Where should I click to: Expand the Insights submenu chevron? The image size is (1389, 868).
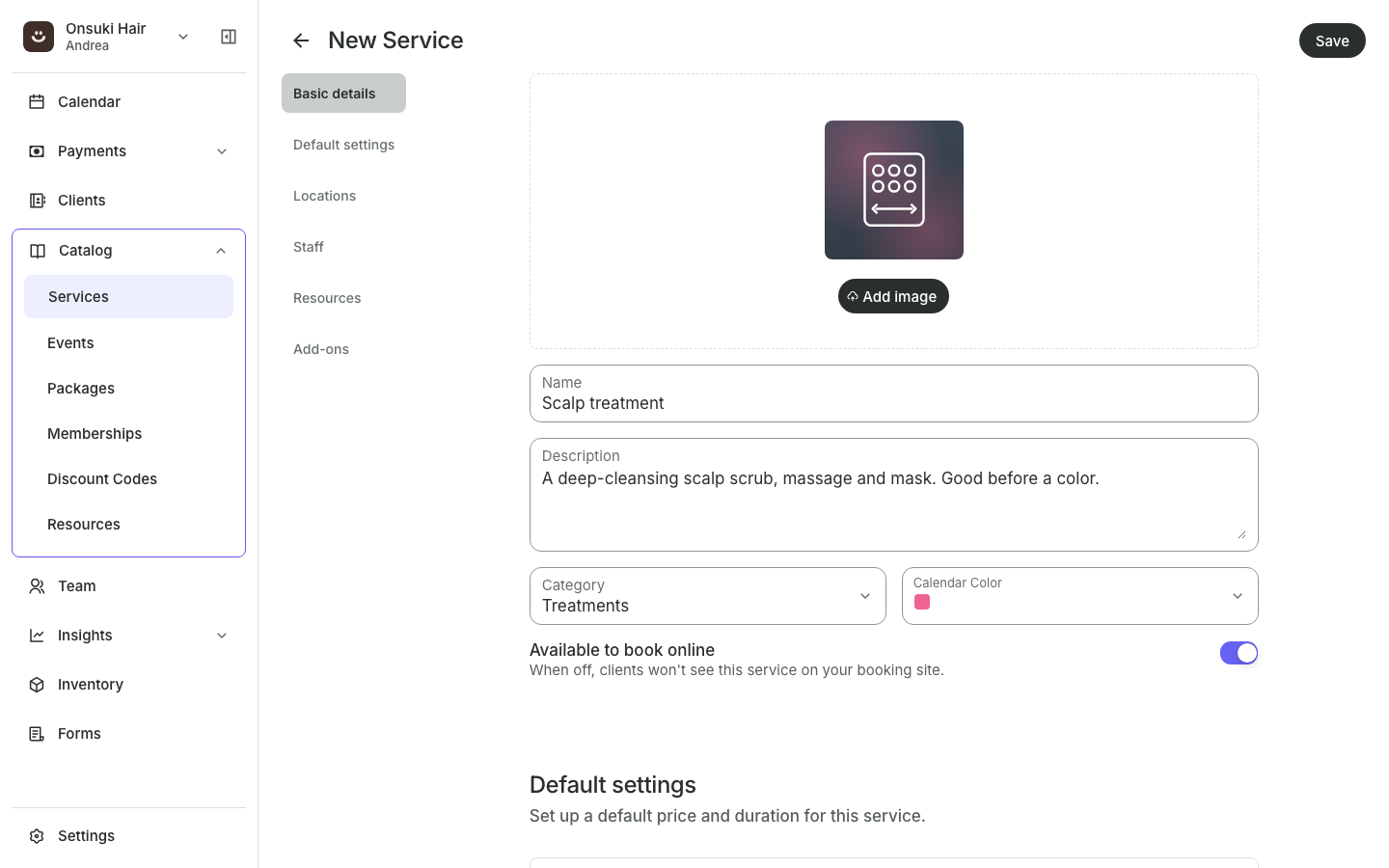pos(222,636)
